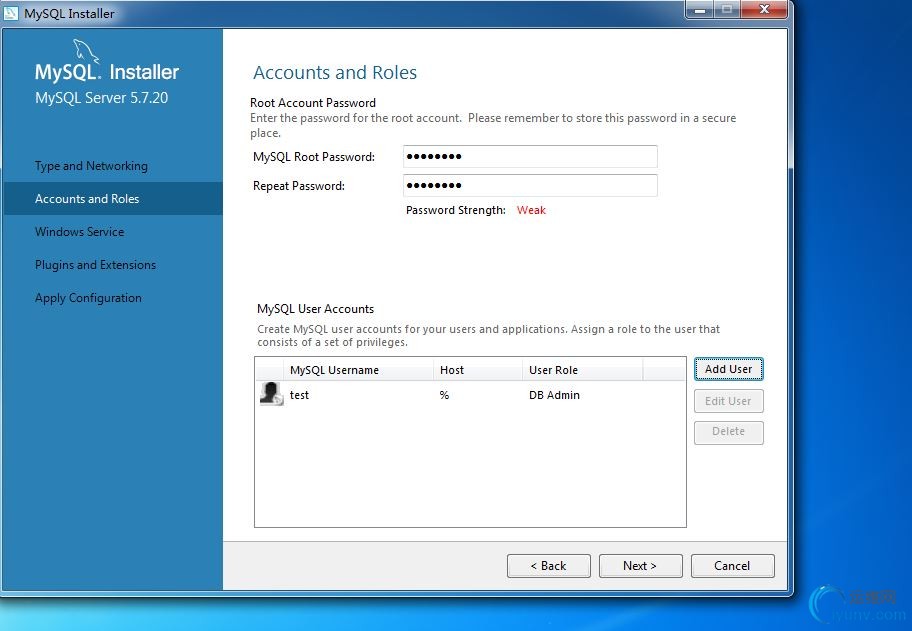Click the Delete user button
The image size is (912, 631).
click(728, 432)
